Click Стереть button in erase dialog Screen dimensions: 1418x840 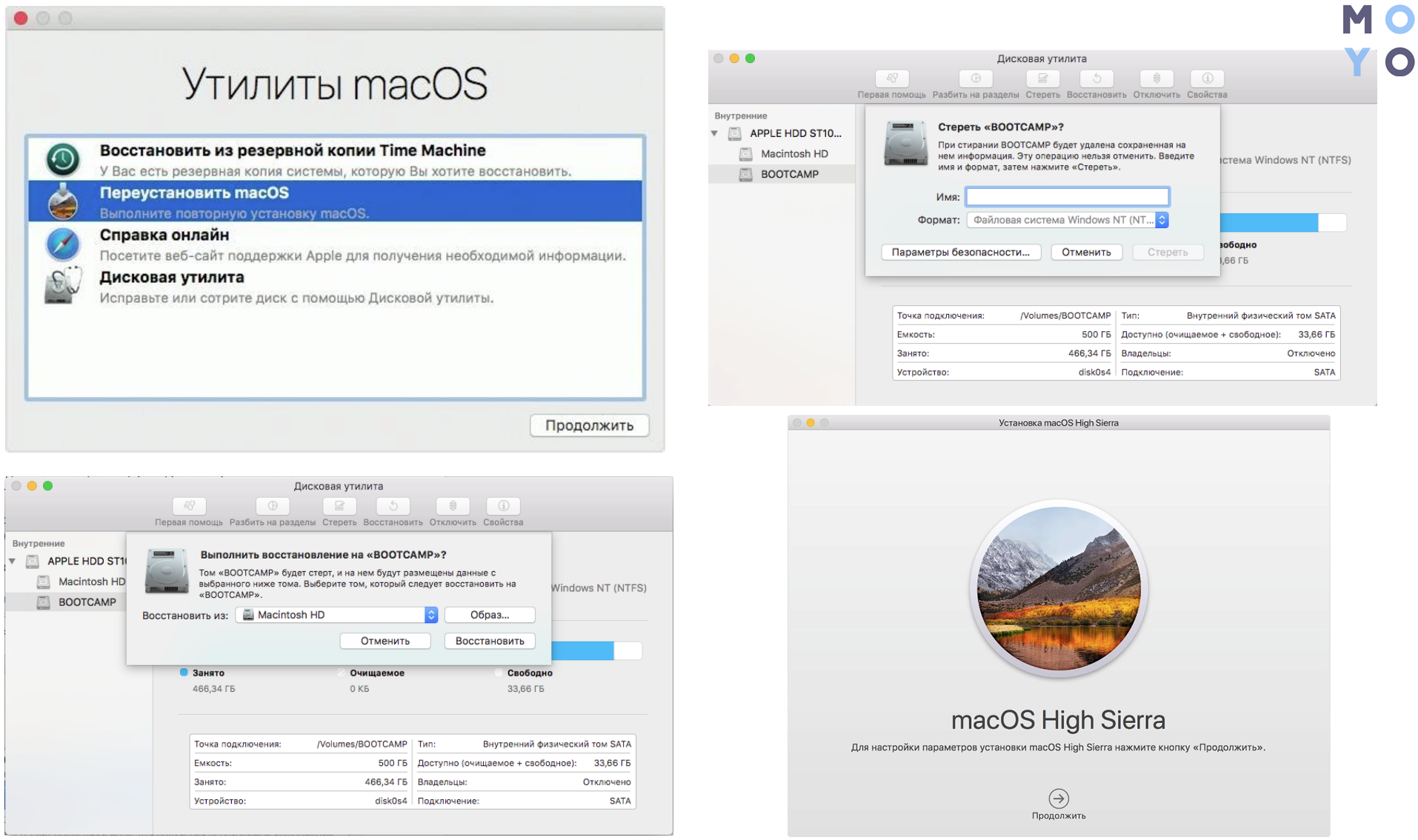[x=1168, y=253]
